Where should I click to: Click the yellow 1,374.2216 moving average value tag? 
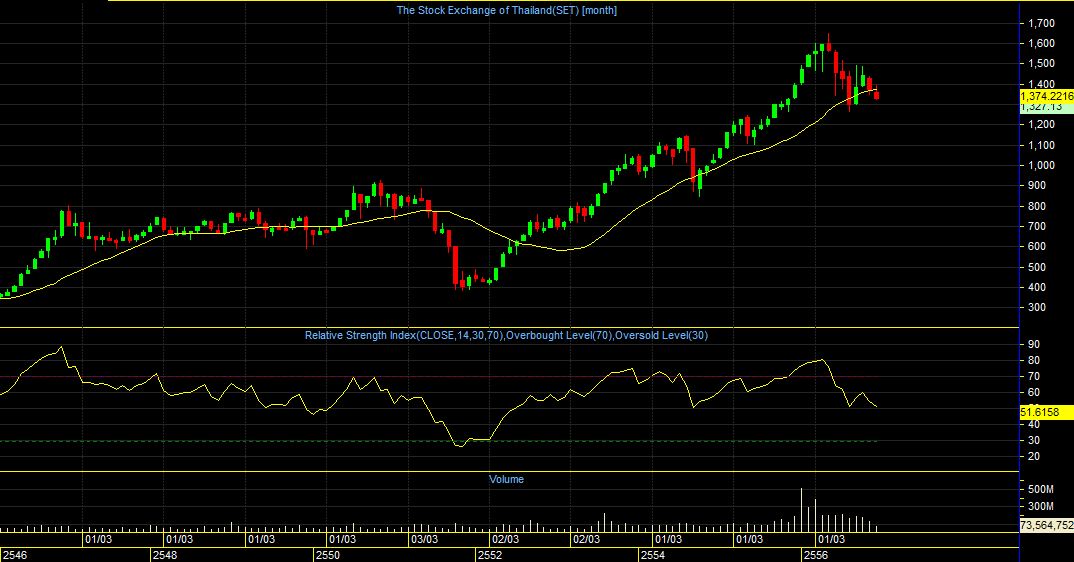coord(1047,97)
